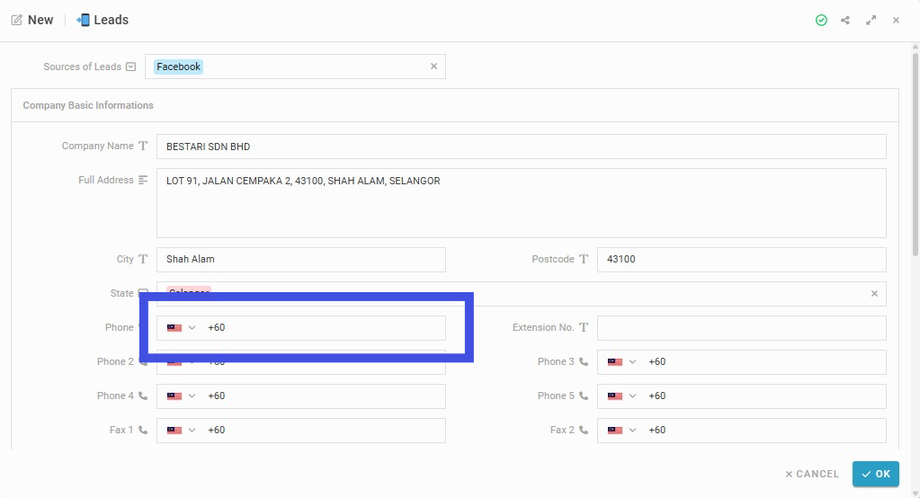The width and height of the screenshot is (920, 498).
Task: Open the Phone country code dropdown
Action: pyautogui.click(x=180, y=328)
